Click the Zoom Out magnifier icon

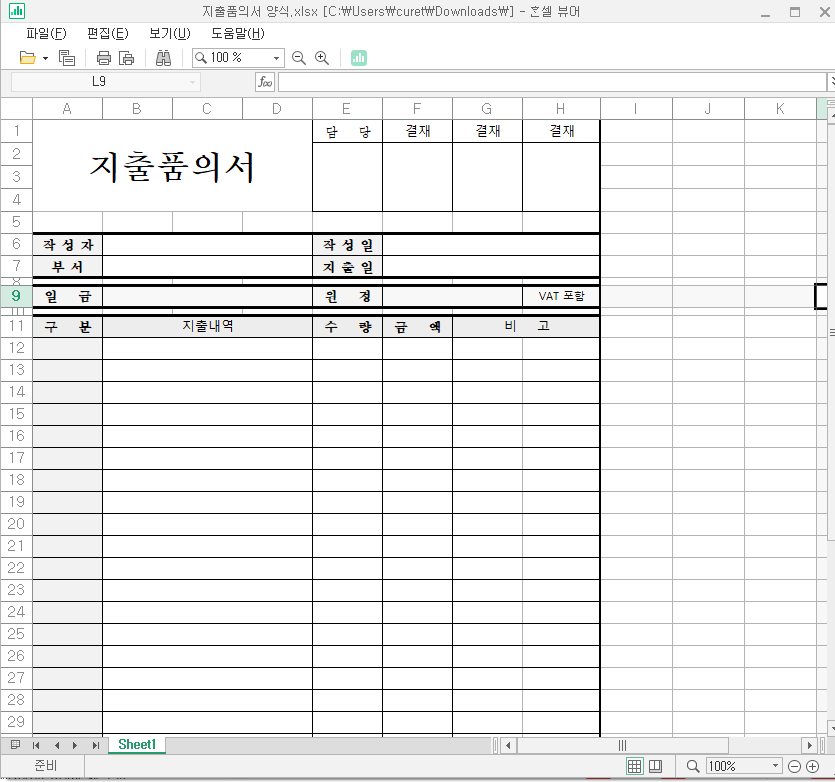click(298, 58)
